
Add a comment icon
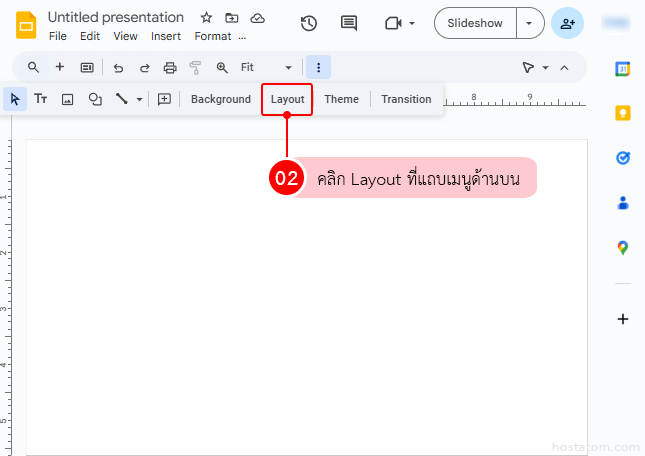coord(165,99)
